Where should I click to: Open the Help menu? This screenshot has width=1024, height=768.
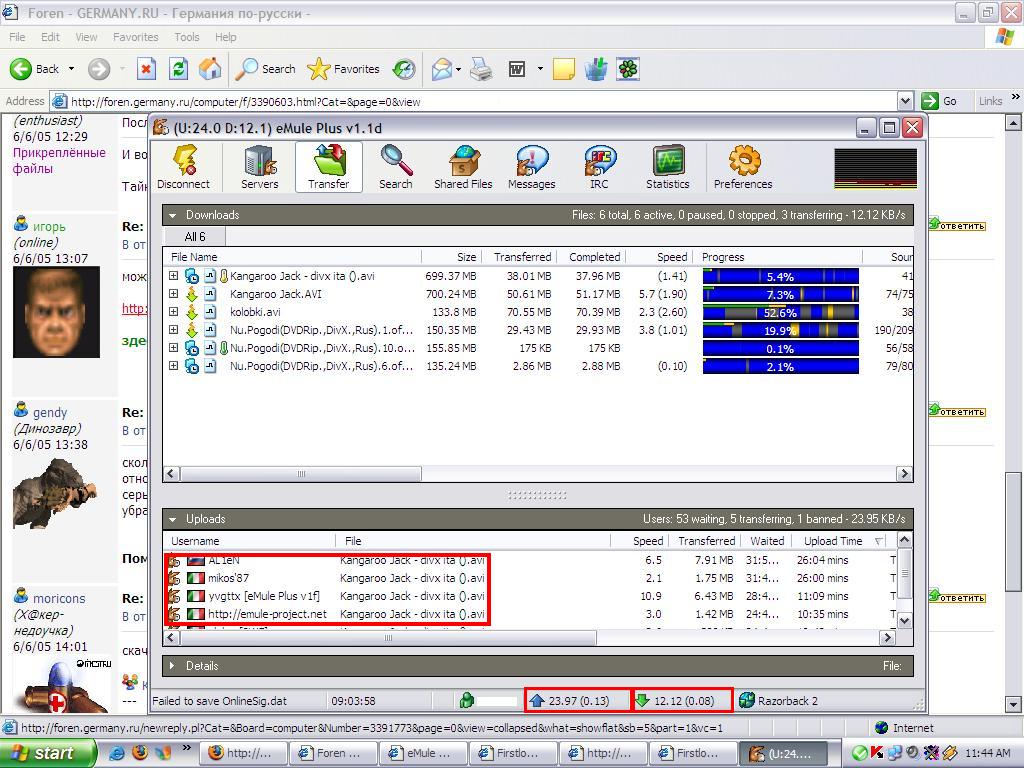point(225,37)
